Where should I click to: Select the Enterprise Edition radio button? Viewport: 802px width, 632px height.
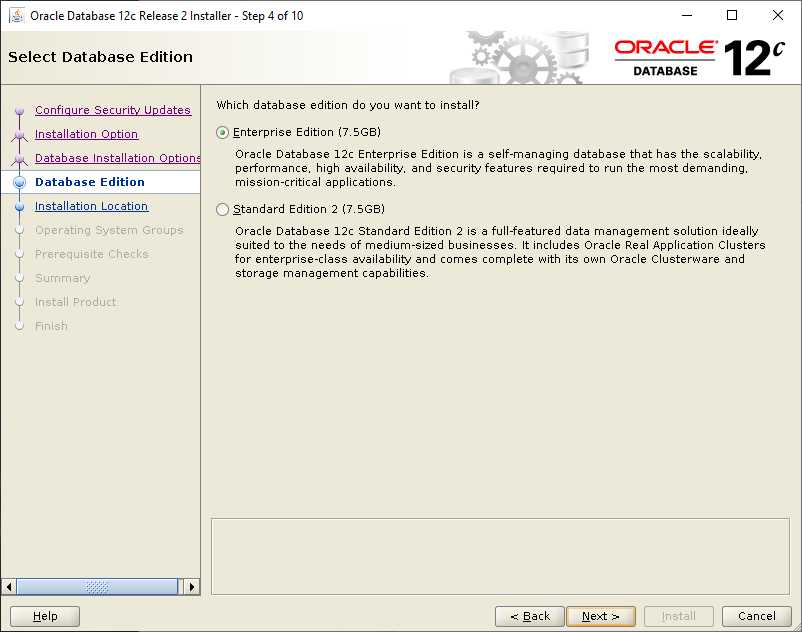[222, 132]
